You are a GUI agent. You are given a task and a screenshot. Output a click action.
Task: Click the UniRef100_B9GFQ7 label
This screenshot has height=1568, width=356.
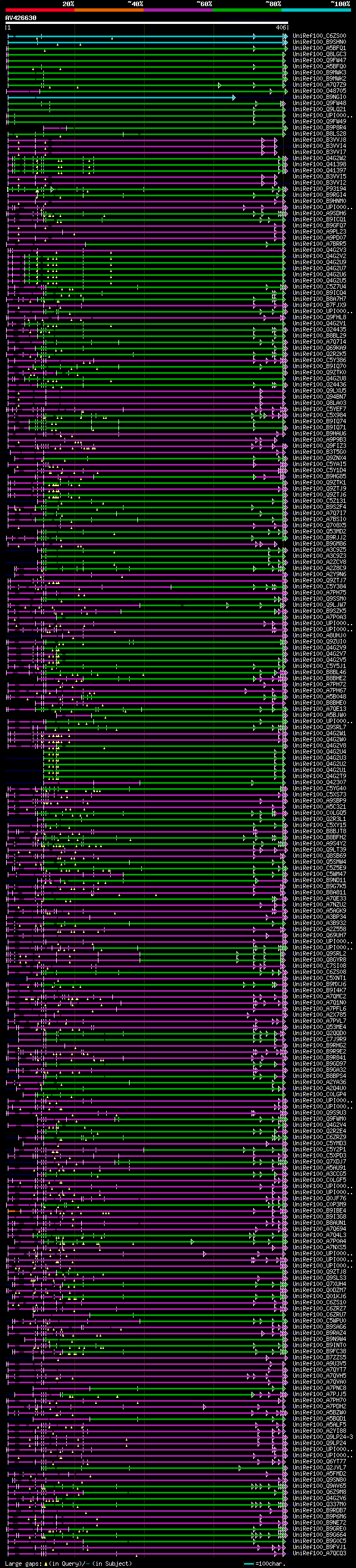(x=319, y=226)
